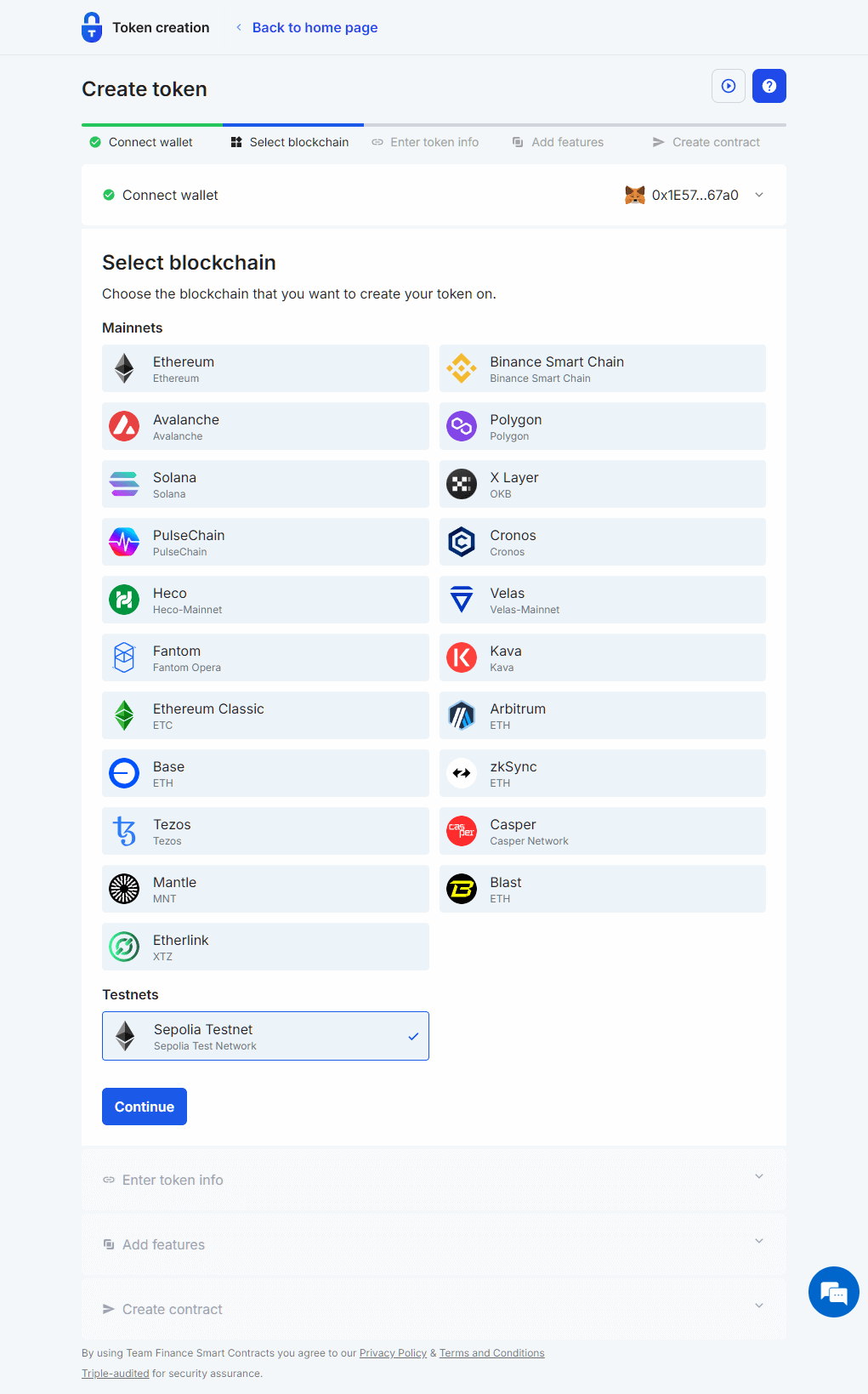
Task: Open the connected wallet dropdown
Action: pyautogui.click(x=757, y=195)
